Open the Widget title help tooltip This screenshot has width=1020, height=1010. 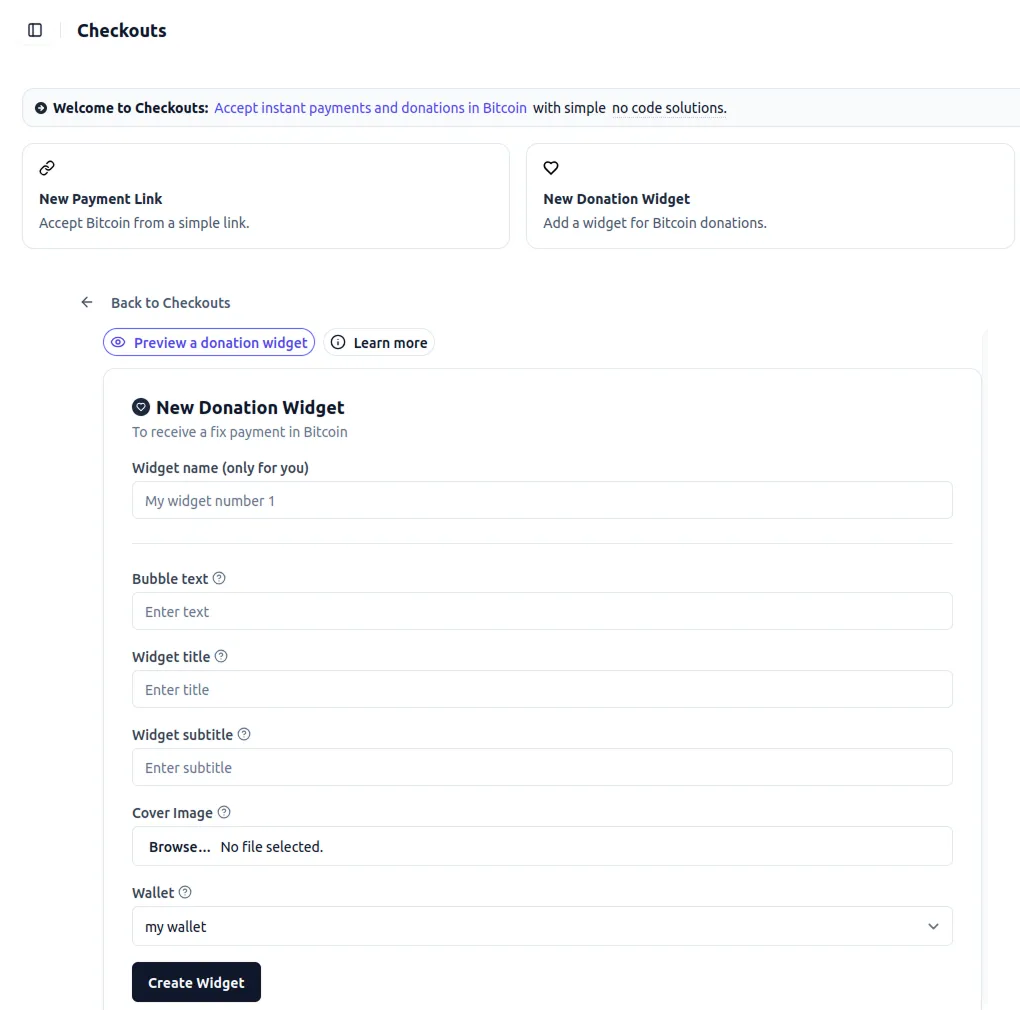tap(220, 656)
